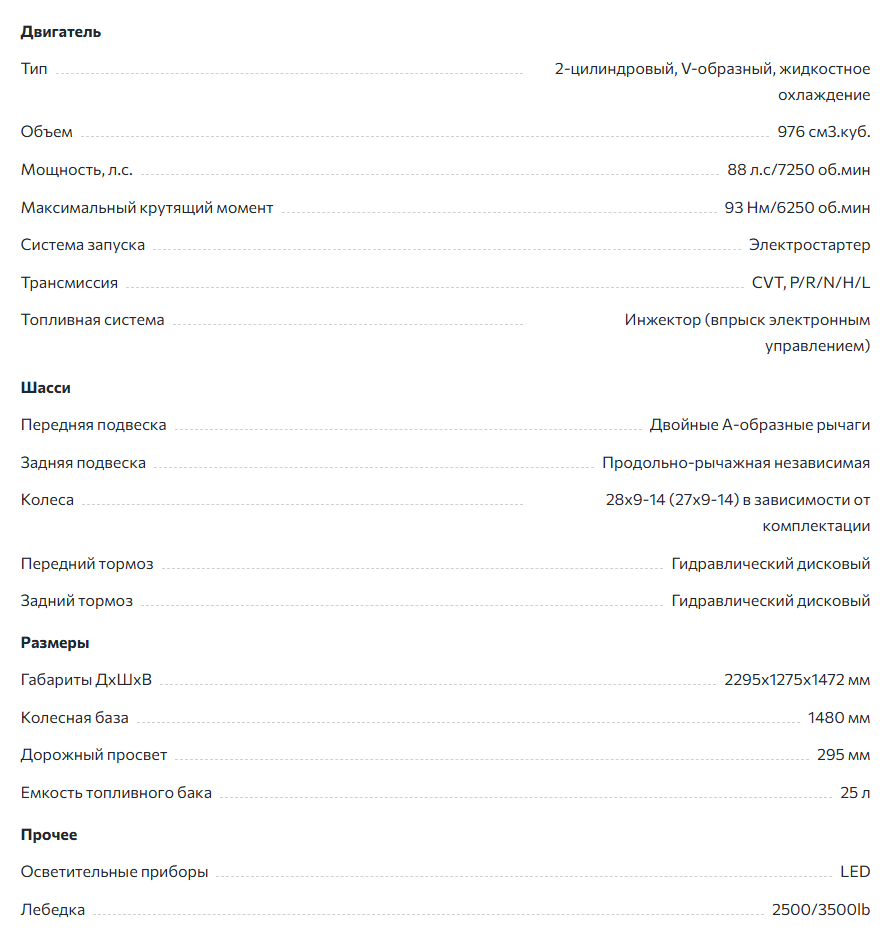Select the Максимальный крутящий момент label
The image size is (891, 935).
coord(147,208)
